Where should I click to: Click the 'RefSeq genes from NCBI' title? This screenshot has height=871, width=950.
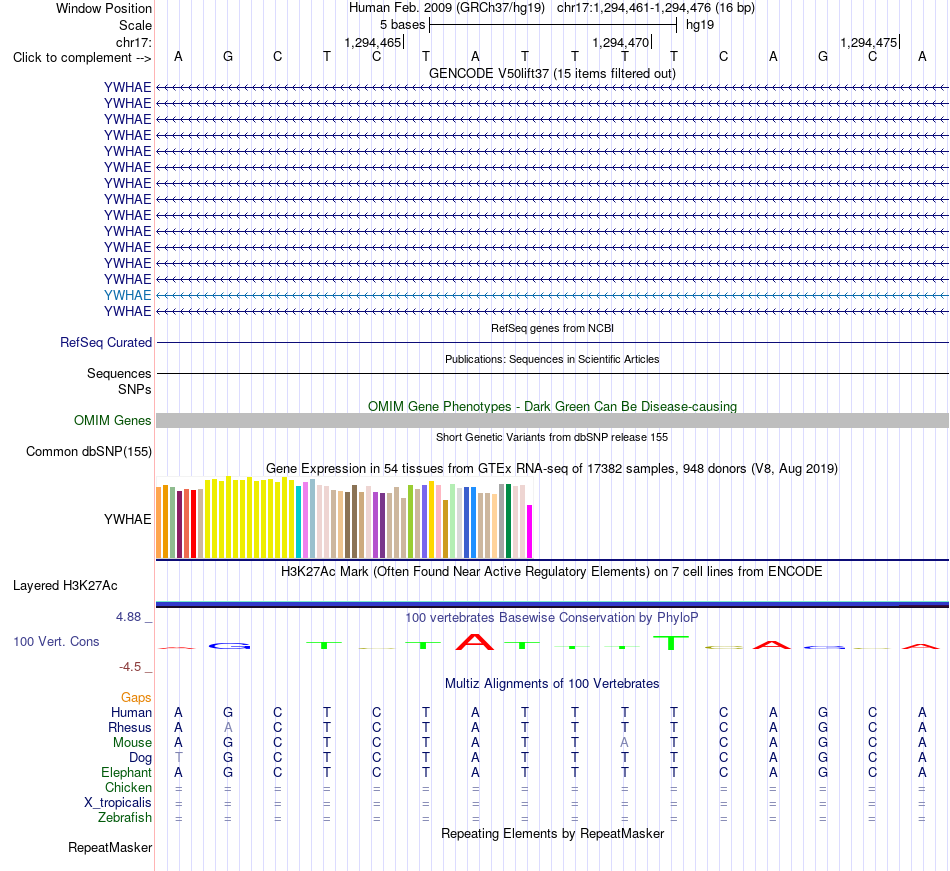coord(552,328)
